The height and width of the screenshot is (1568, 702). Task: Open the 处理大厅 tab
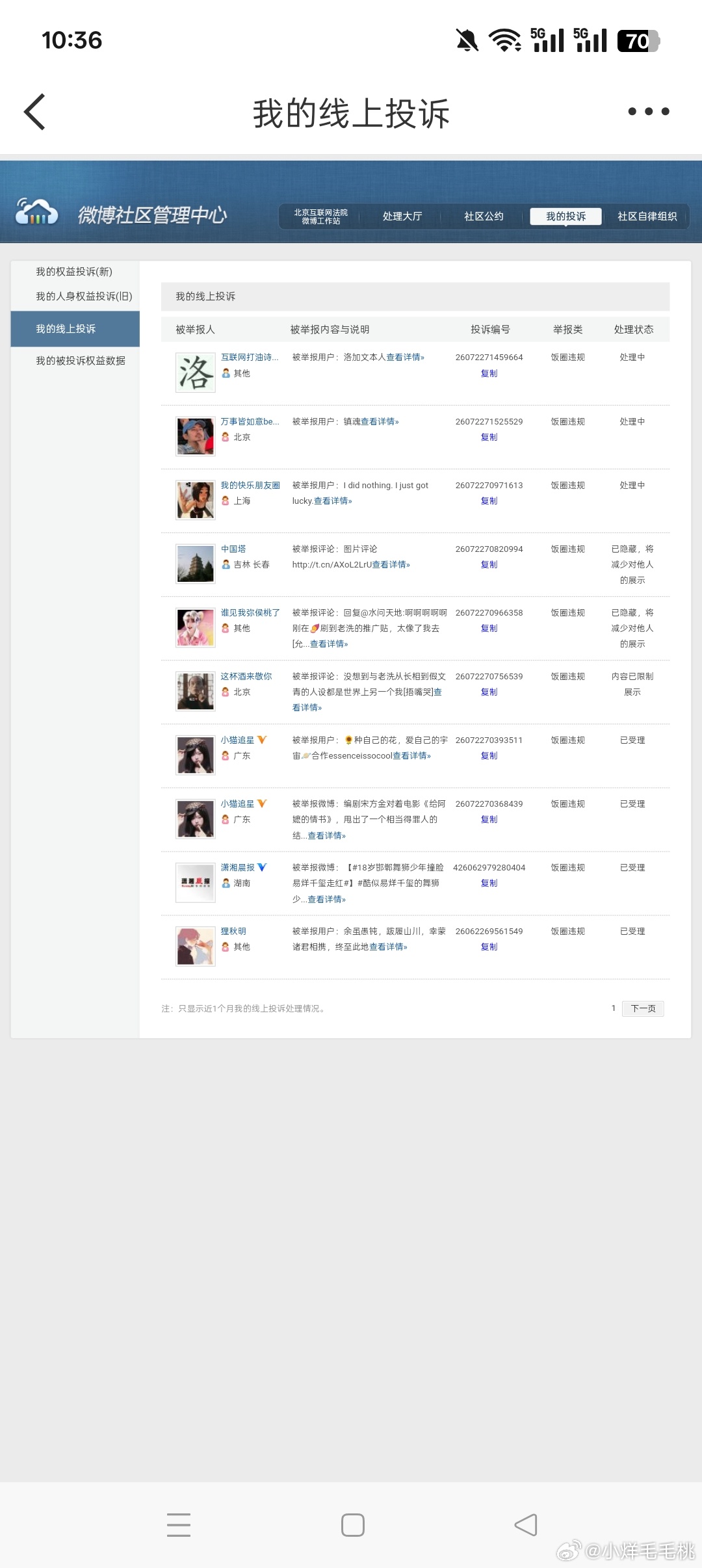click(x=402, y=216)
